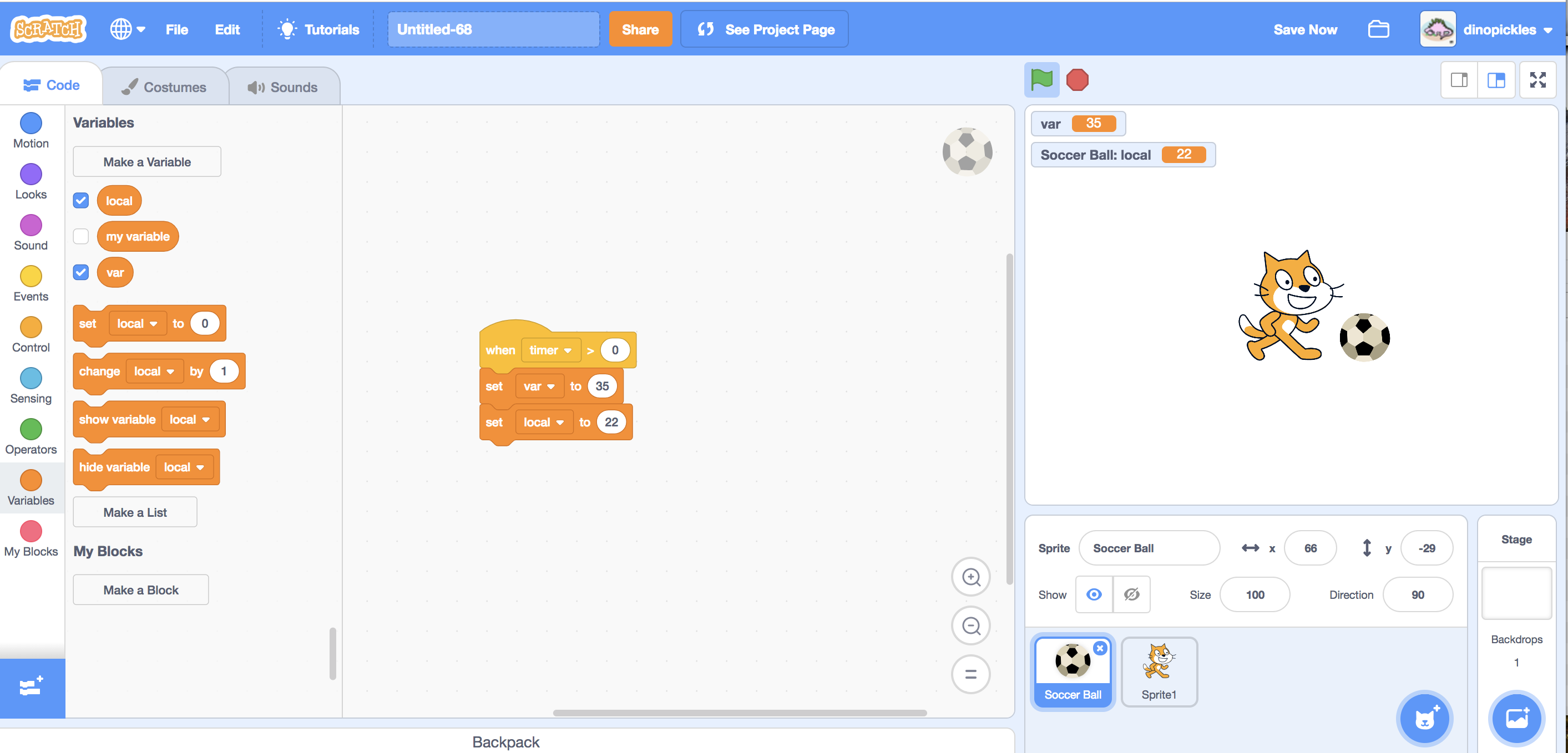
Task: Switch to small stage layout
Action: (1459, 80)
